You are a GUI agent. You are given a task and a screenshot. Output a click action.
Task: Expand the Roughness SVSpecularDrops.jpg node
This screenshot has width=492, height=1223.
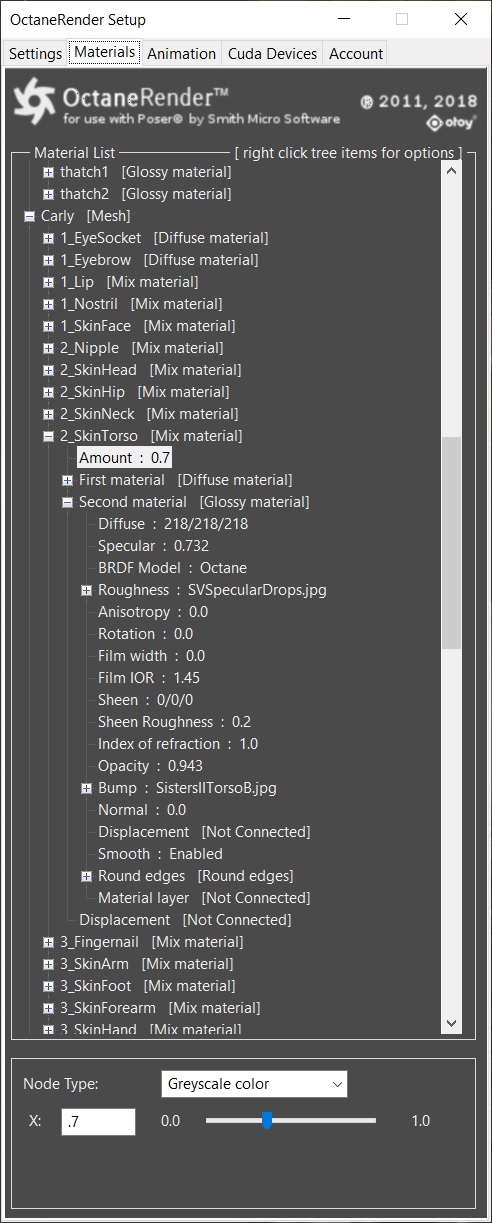[87, 590]
